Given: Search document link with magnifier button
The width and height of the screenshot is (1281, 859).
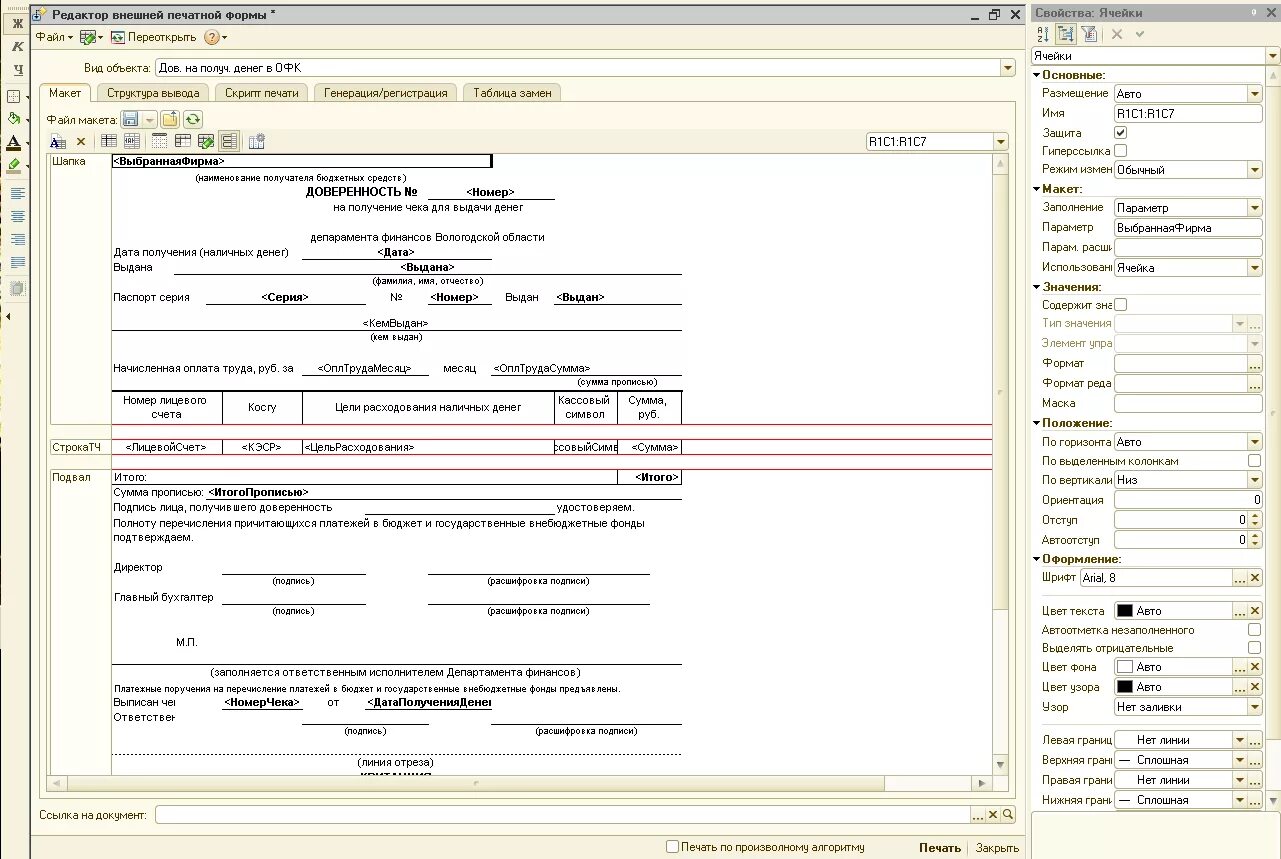Looking at the screenshot, I should [1008, 815].
